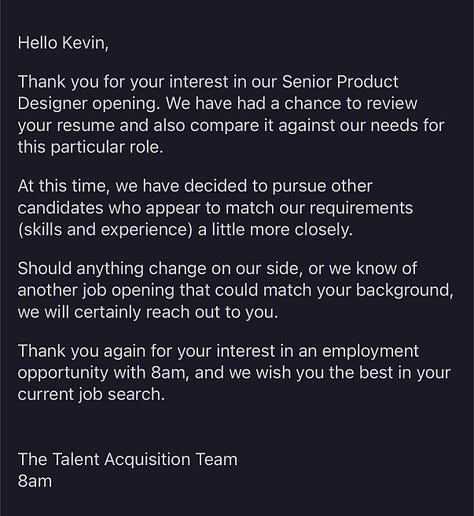
Task: Click the final '8am' signature line
Action: tap(35, 481)
